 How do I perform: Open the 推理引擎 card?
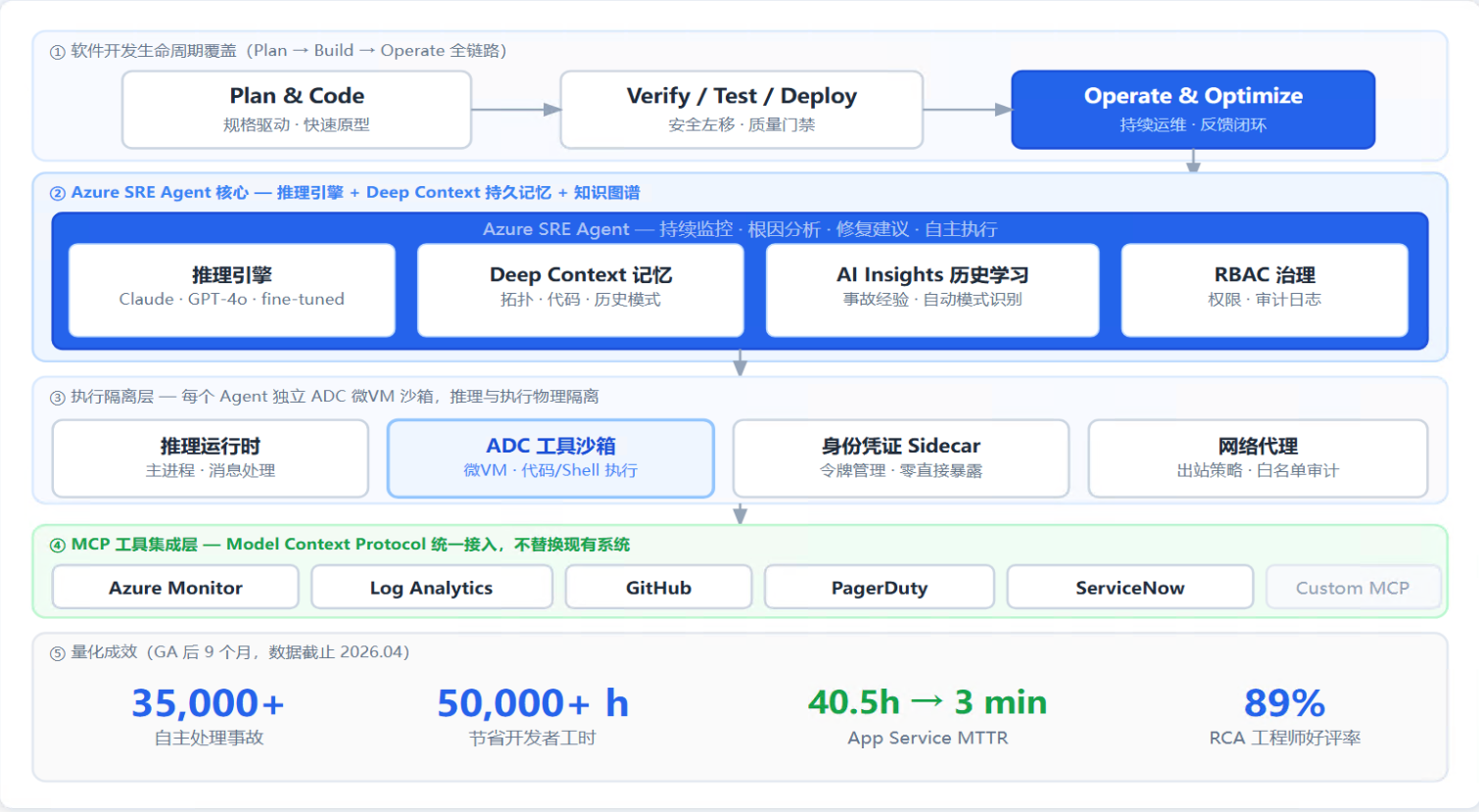(232, 290)
